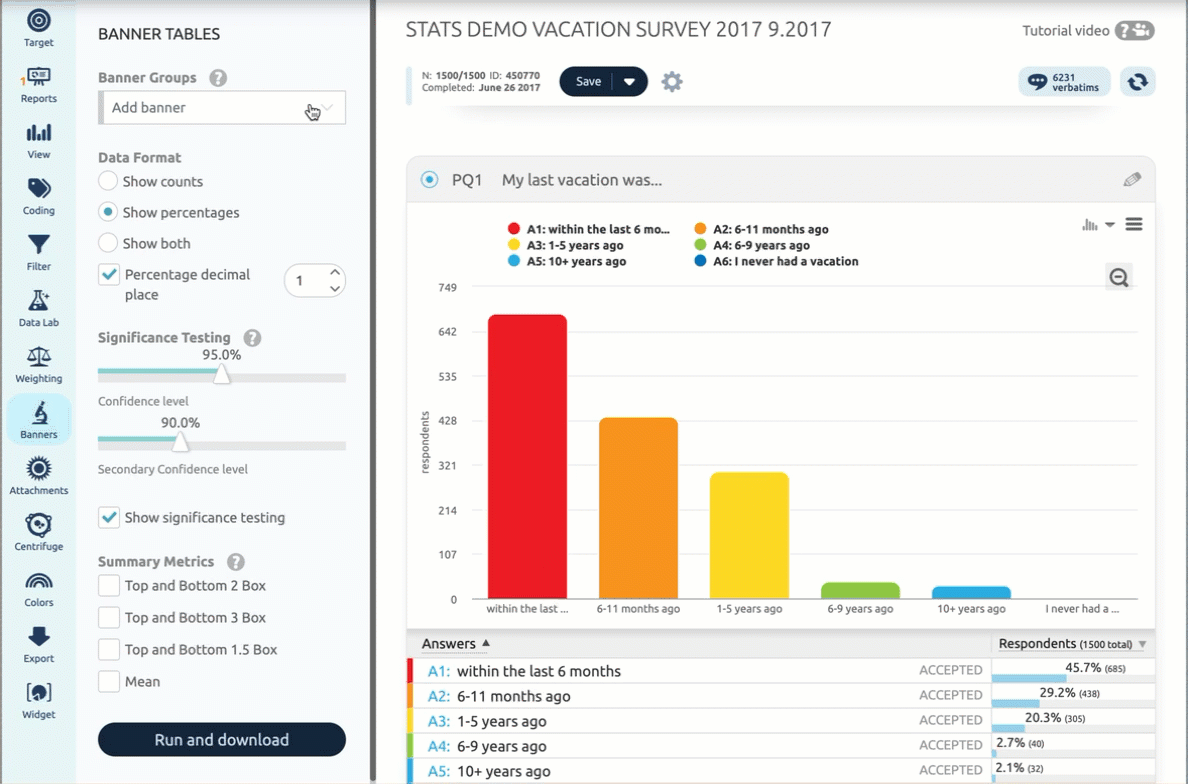Select the Show counts radio button

point(108,182)
